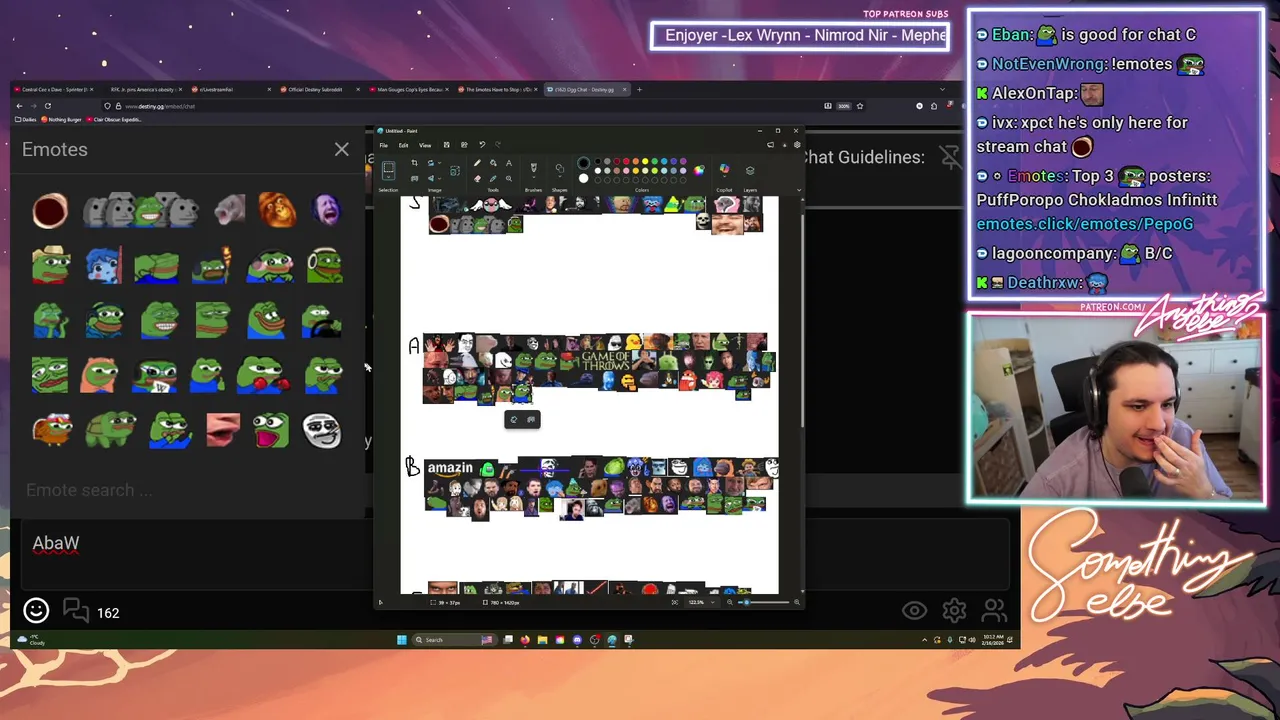Expand the Selection tool dropdown
Screen dimensions: 1280x720
388,177
